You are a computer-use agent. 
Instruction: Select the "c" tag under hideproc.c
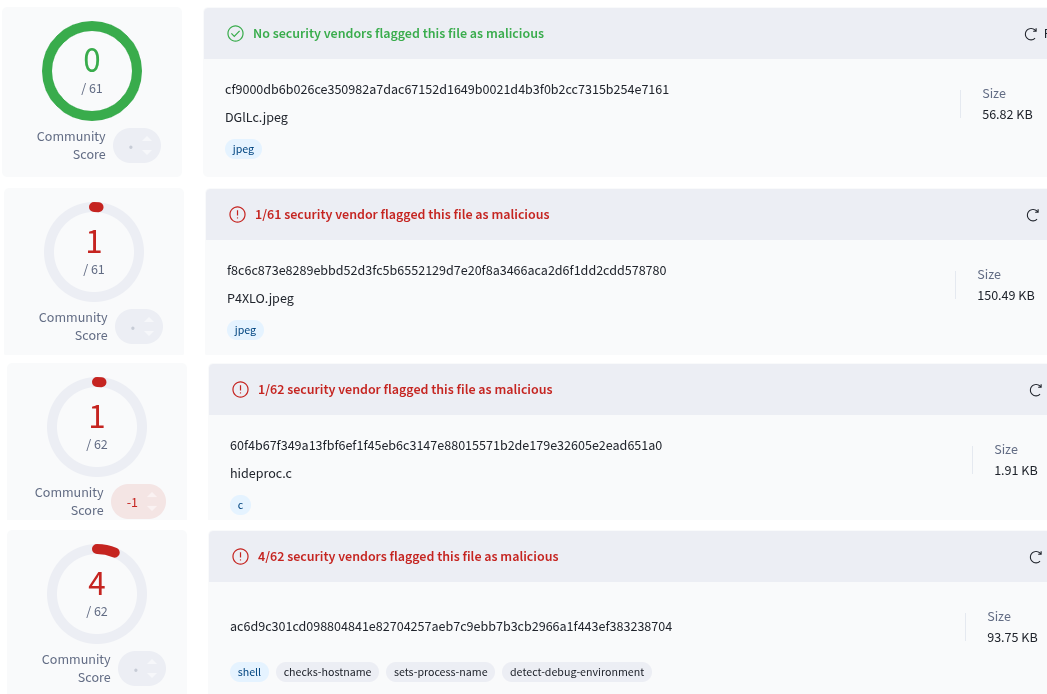240,505
